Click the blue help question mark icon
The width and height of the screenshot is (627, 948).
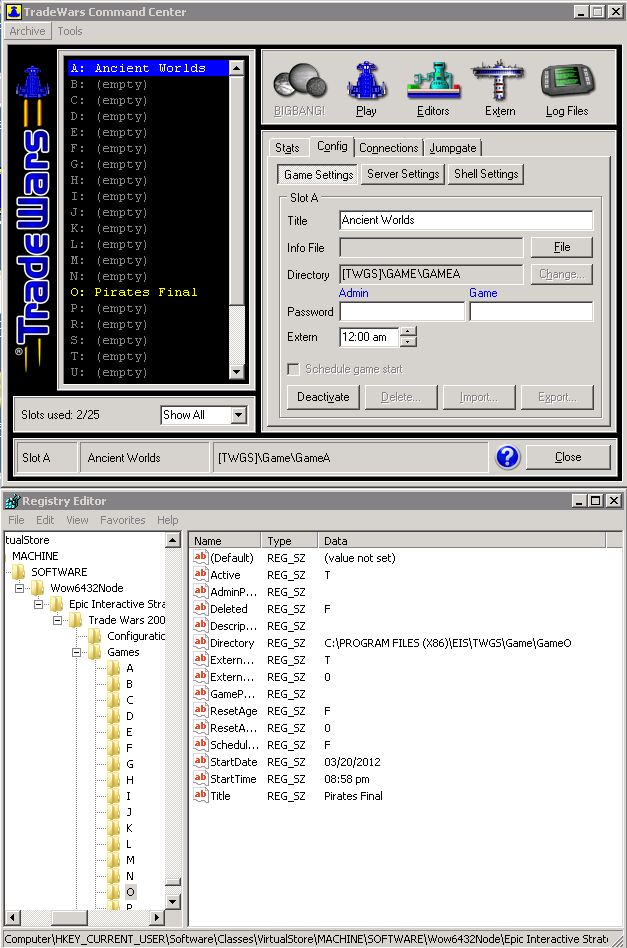click(508, 458)
